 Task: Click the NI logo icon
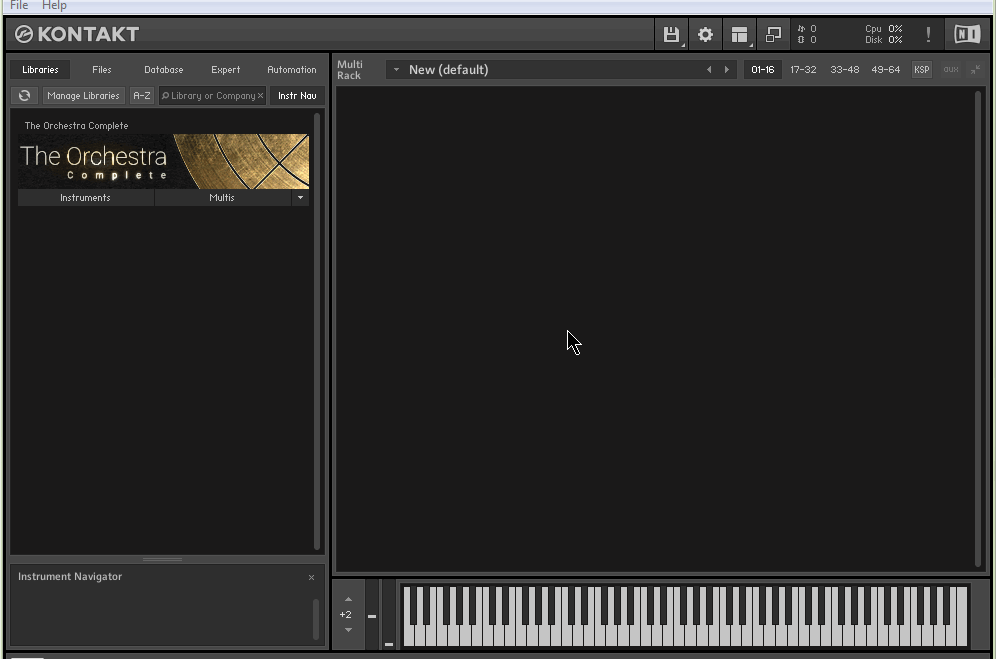coord(967,34)
